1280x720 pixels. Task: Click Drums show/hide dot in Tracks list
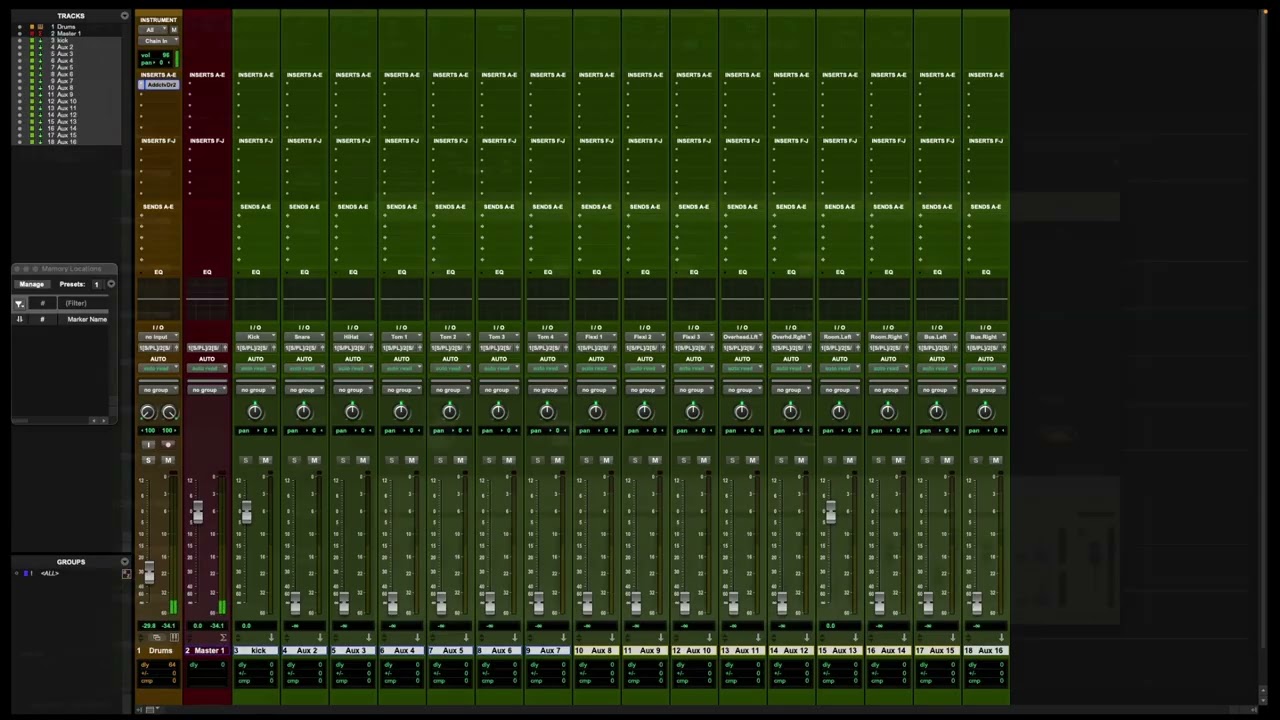click(19, 27)
